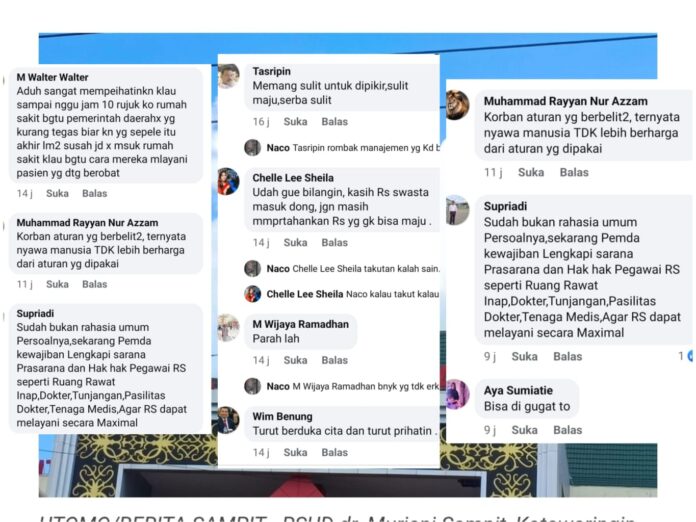Viewport: 696px width, 522px height.
Task: Click Suka under M Wijaya Ramadhan's comment
Action: click(295, 360)
